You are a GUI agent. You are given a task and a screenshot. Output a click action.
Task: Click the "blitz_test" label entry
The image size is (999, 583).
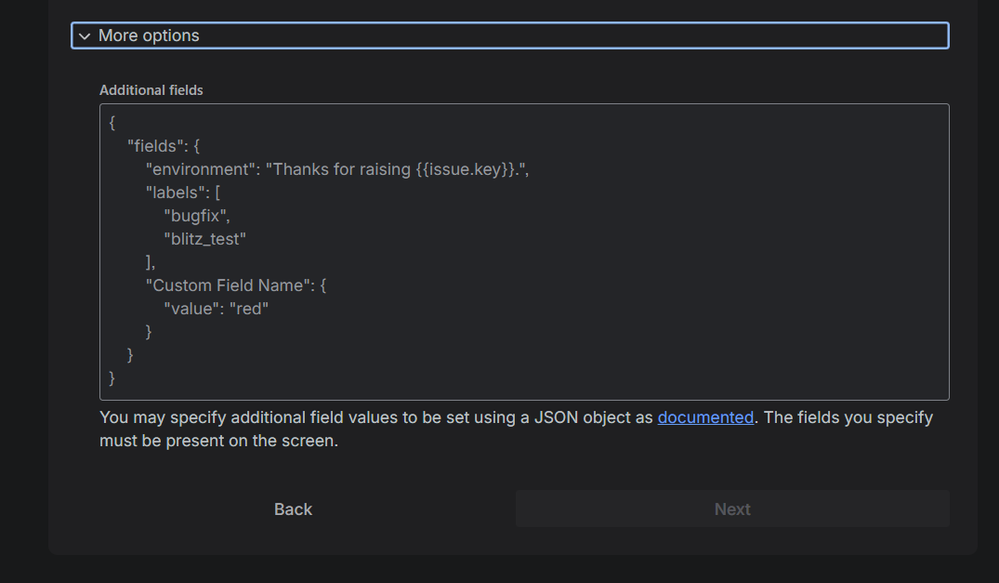click(x=205, y=239)
